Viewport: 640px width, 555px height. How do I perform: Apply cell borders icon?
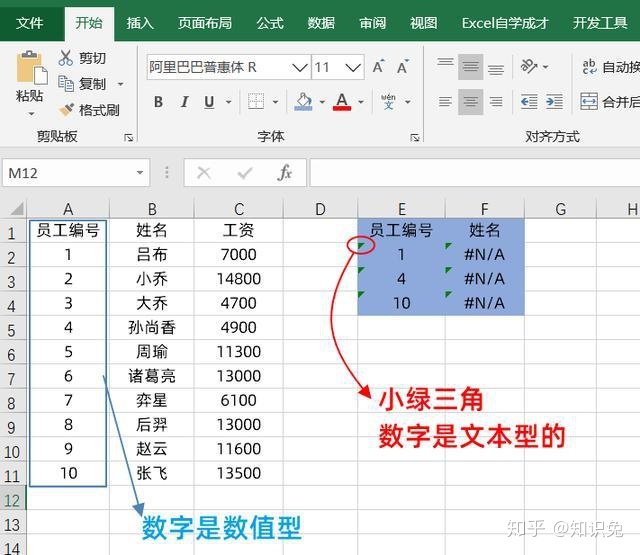point(256,101)
